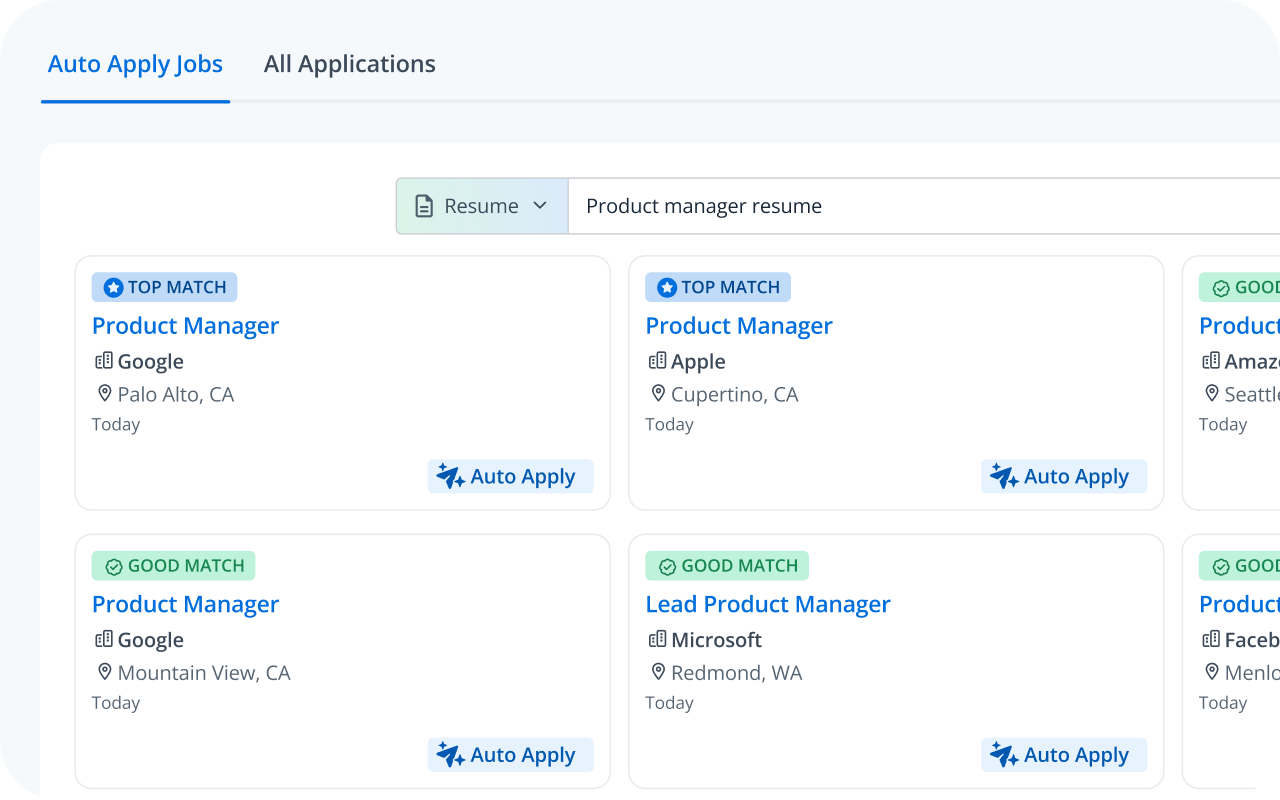Click the star icon on Apple's TOP MATCH badge
1280x800 pixels.
tap(667, 288)
